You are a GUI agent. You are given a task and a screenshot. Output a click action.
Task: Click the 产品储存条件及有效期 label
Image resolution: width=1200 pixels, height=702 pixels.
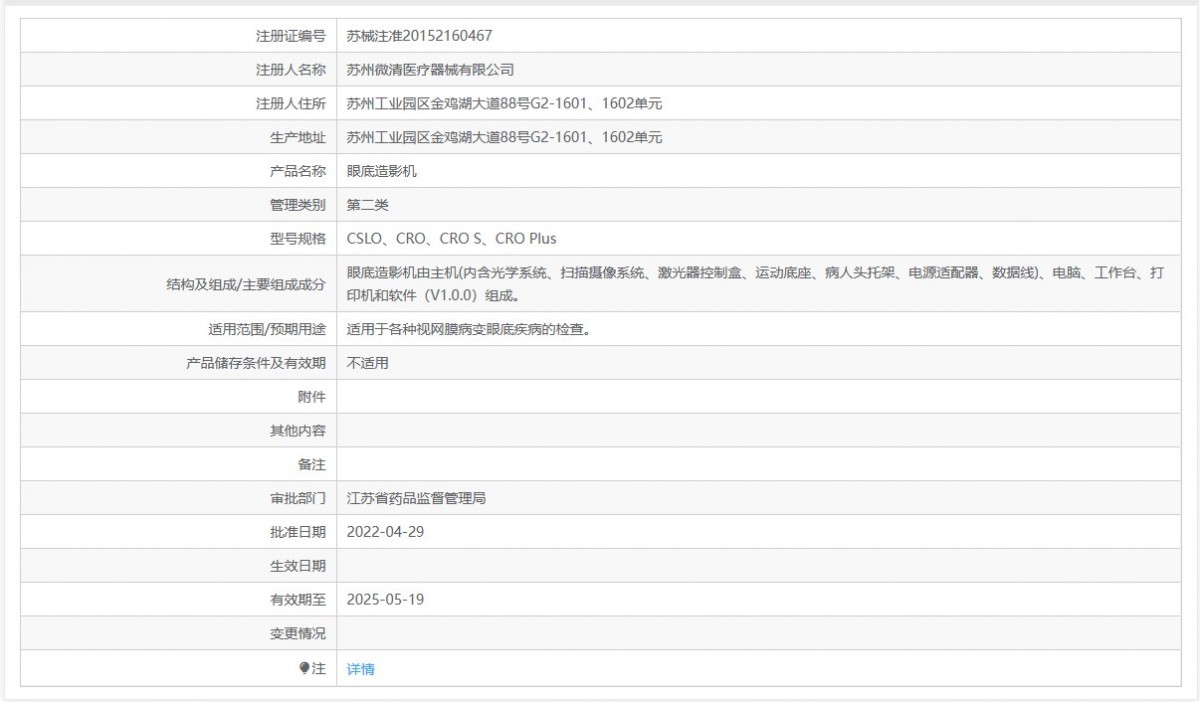(x=256, y=363)
